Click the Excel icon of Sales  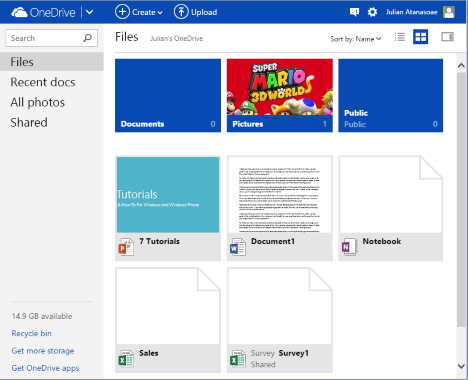point(126,359)
